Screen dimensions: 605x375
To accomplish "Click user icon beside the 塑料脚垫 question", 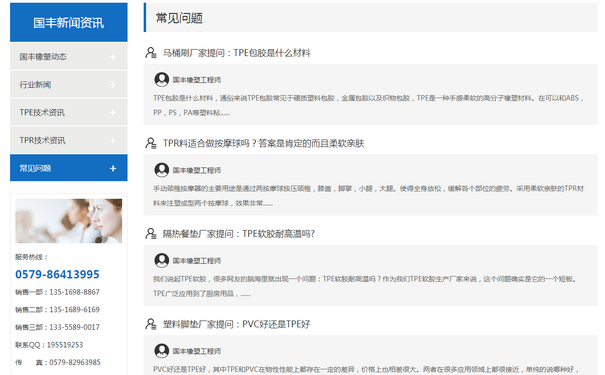I will [x=150, y=324].
